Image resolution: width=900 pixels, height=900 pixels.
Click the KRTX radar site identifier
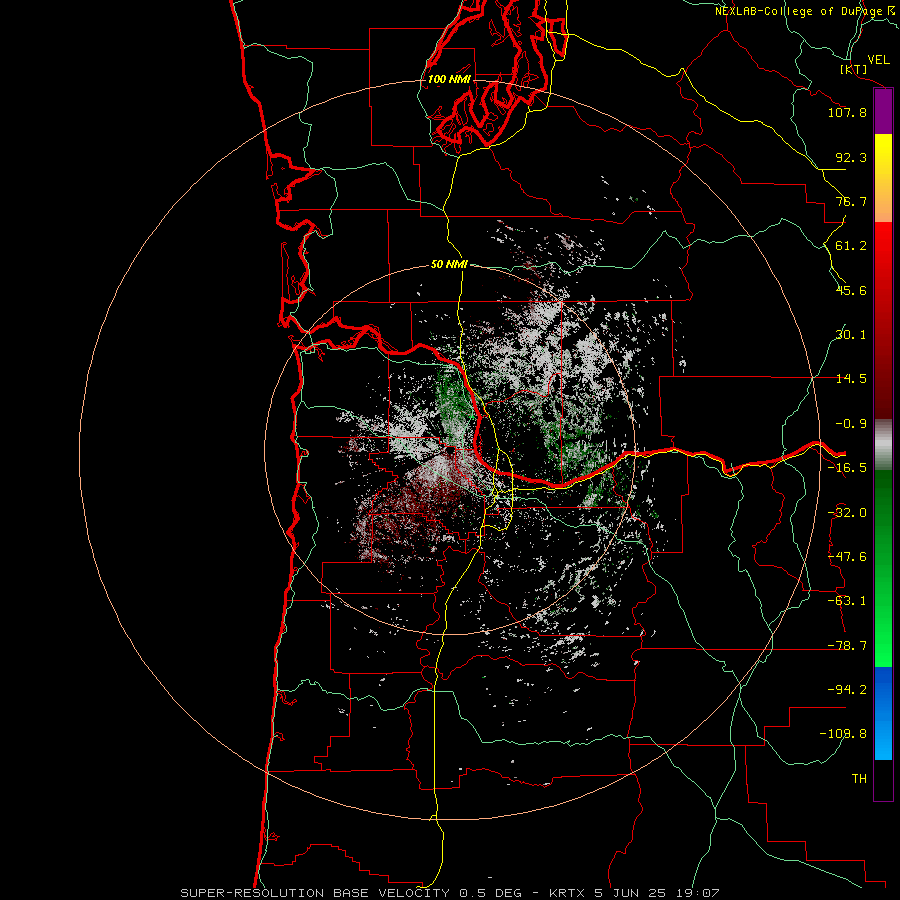point(567,893)
